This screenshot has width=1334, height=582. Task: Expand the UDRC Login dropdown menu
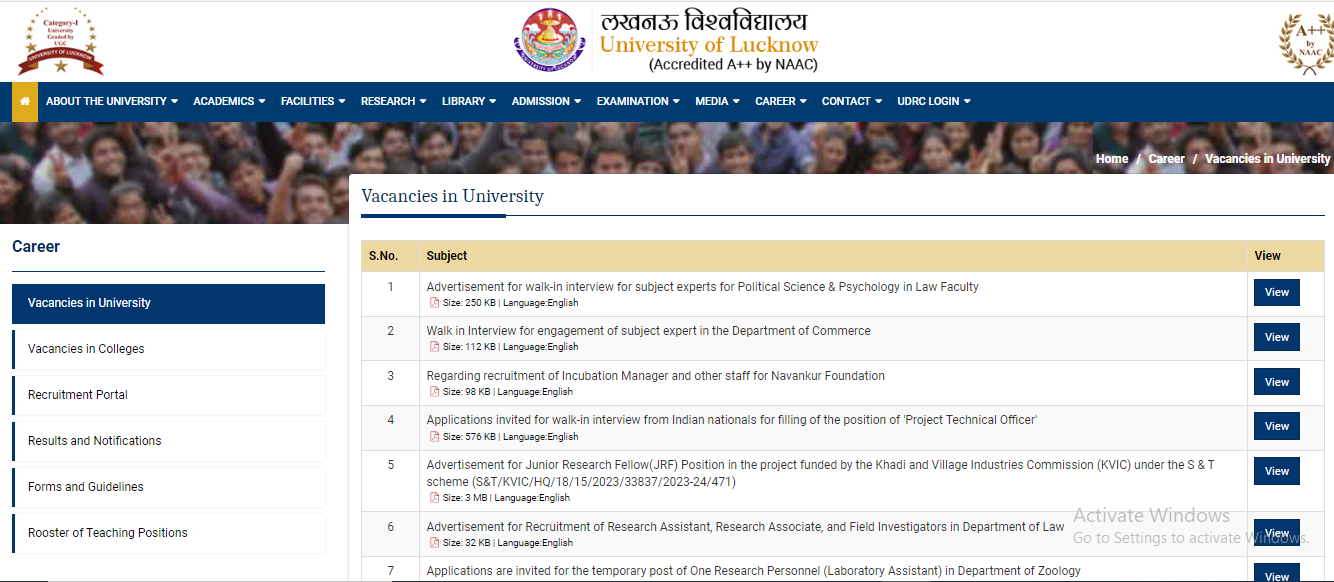[x=934, y=102]
